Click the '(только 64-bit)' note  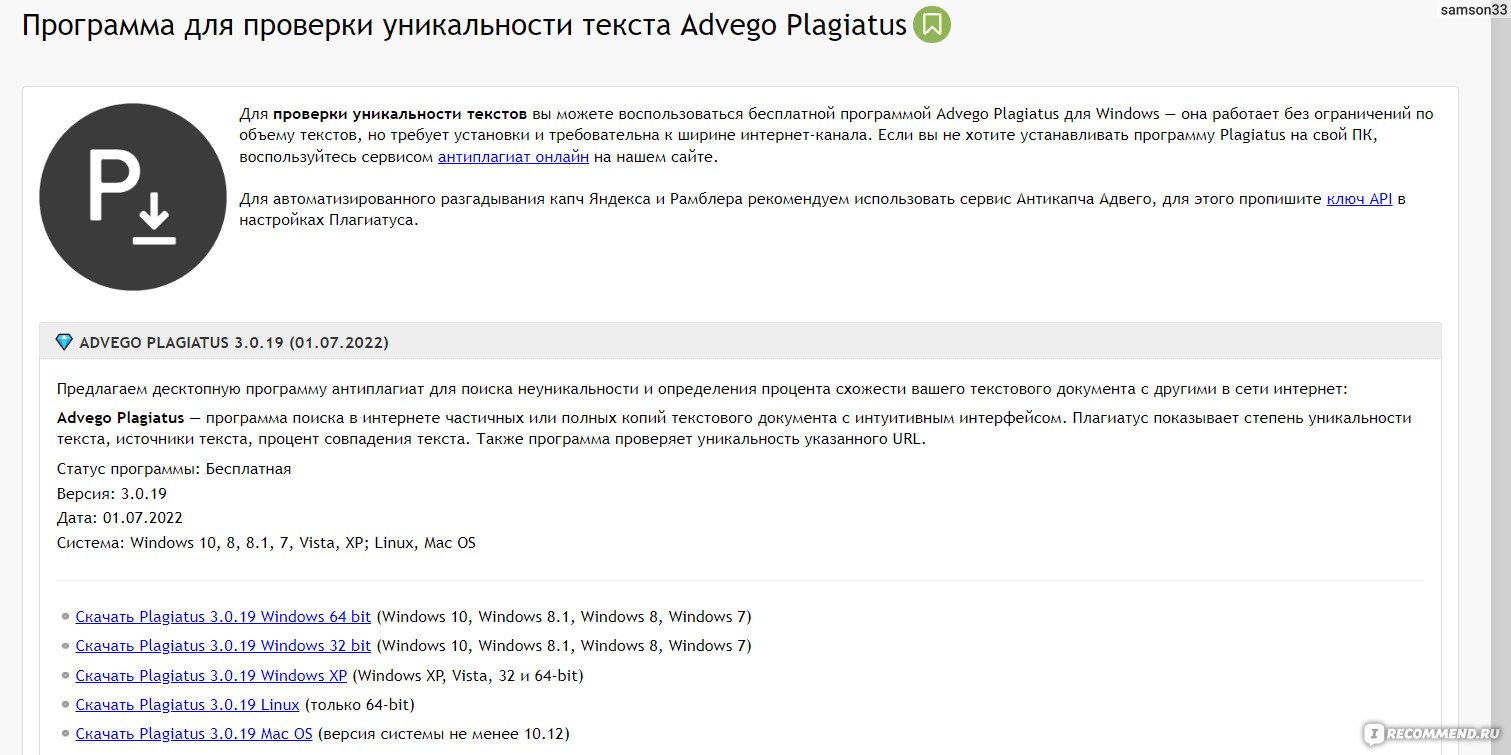[x=359, y=705]
